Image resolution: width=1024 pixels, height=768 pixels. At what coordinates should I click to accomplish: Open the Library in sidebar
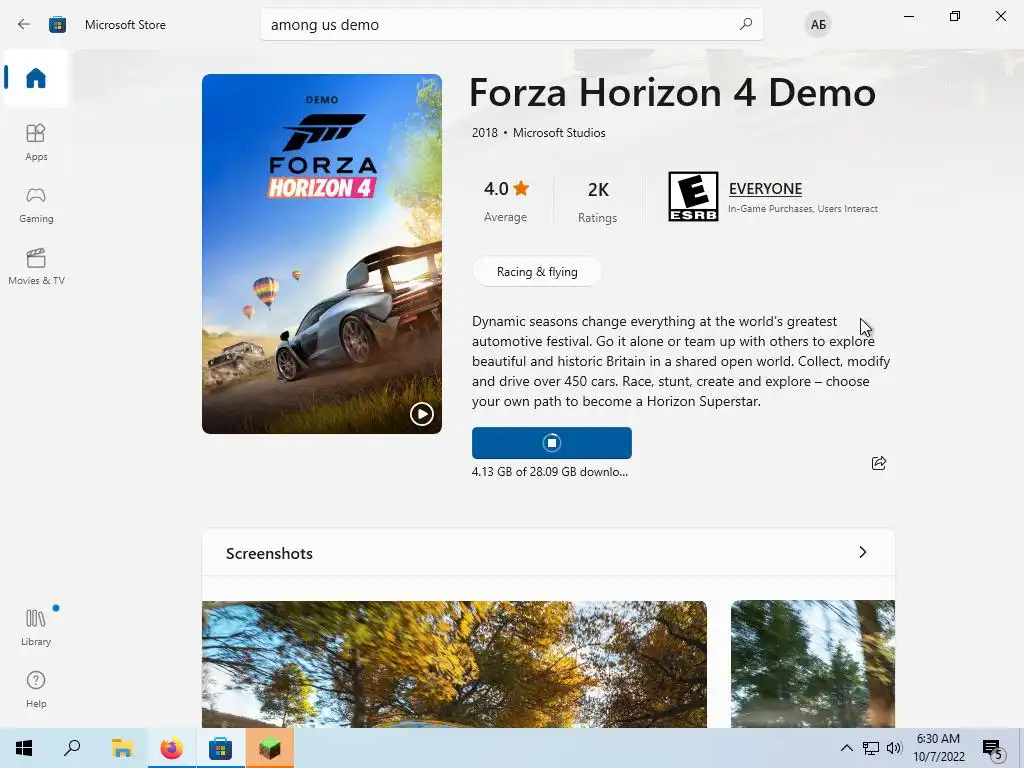click(36, 627)
